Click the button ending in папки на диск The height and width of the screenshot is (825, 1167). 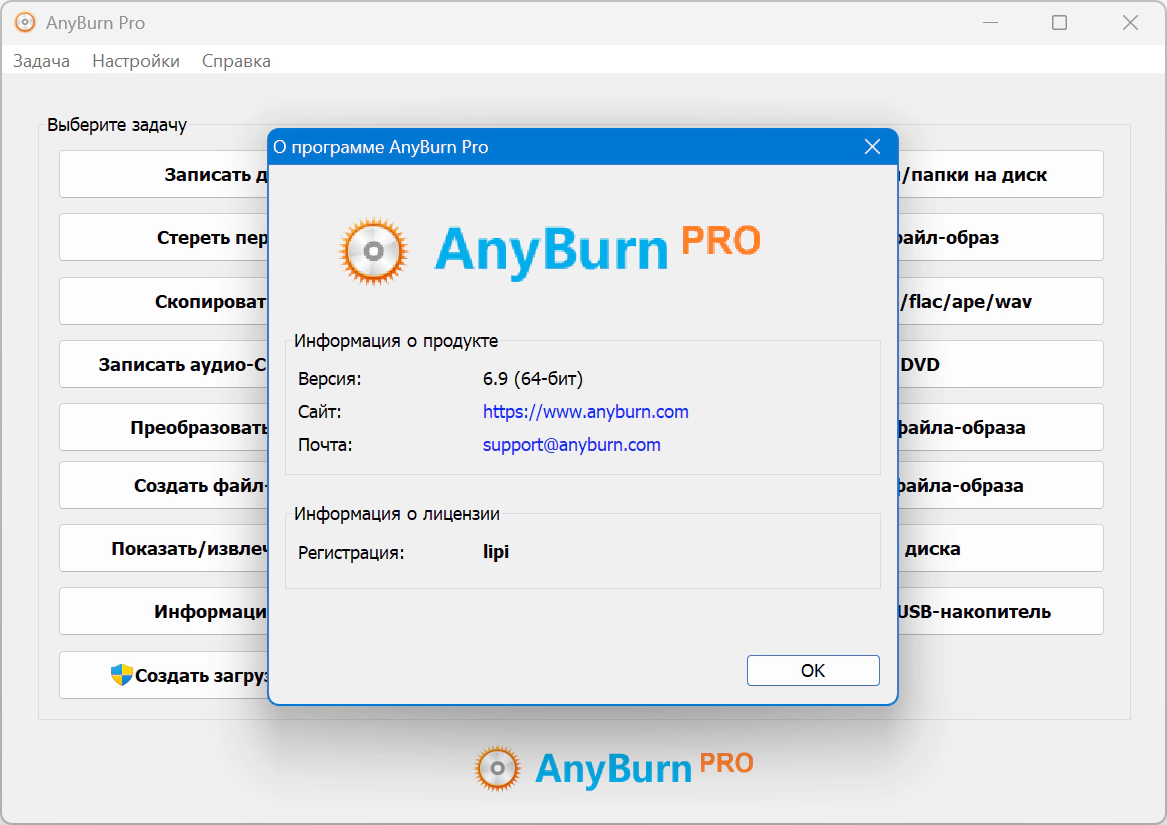(1001, 174)
